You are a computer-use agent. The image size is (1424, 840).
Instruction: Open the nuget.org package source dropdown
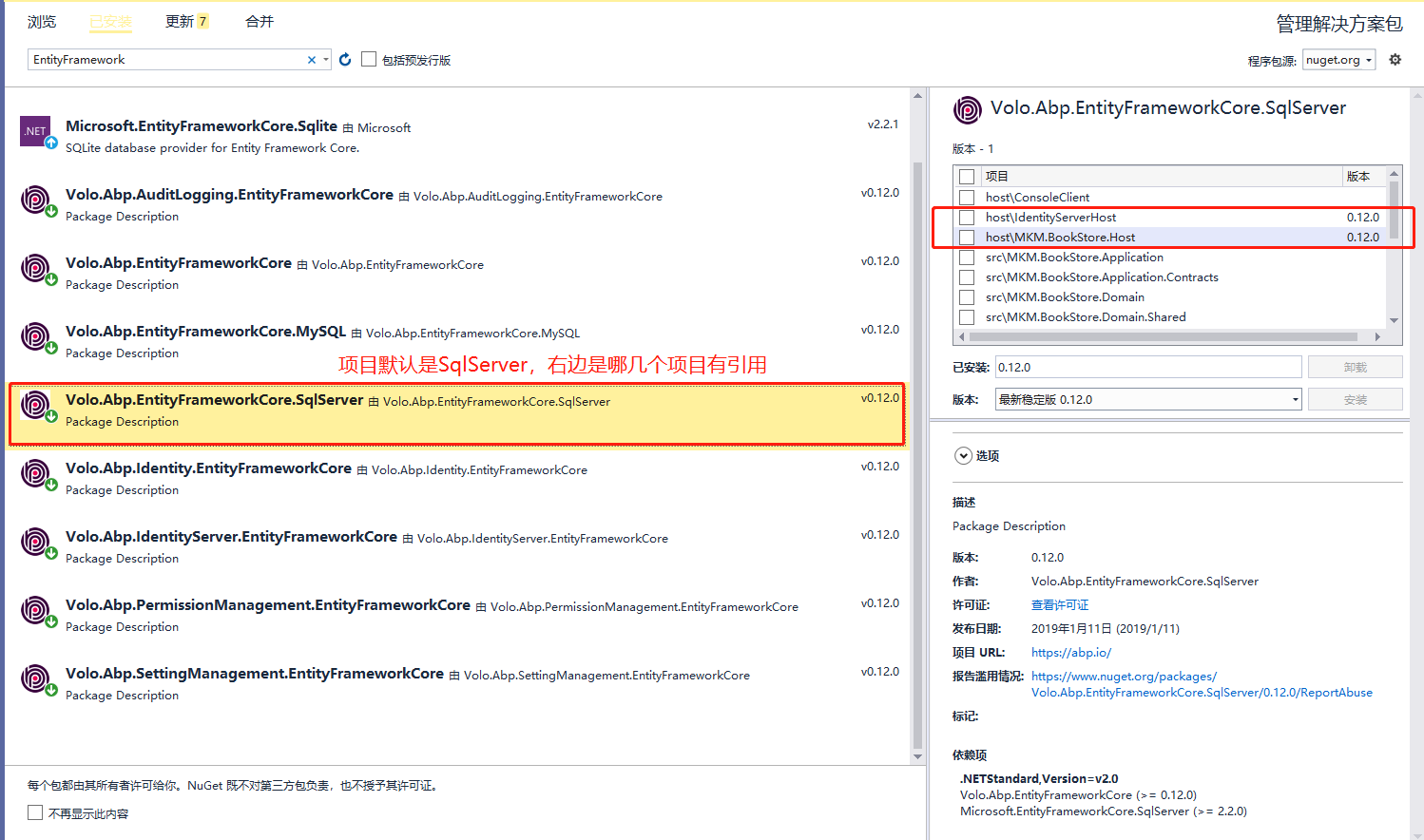(1338, 60)
